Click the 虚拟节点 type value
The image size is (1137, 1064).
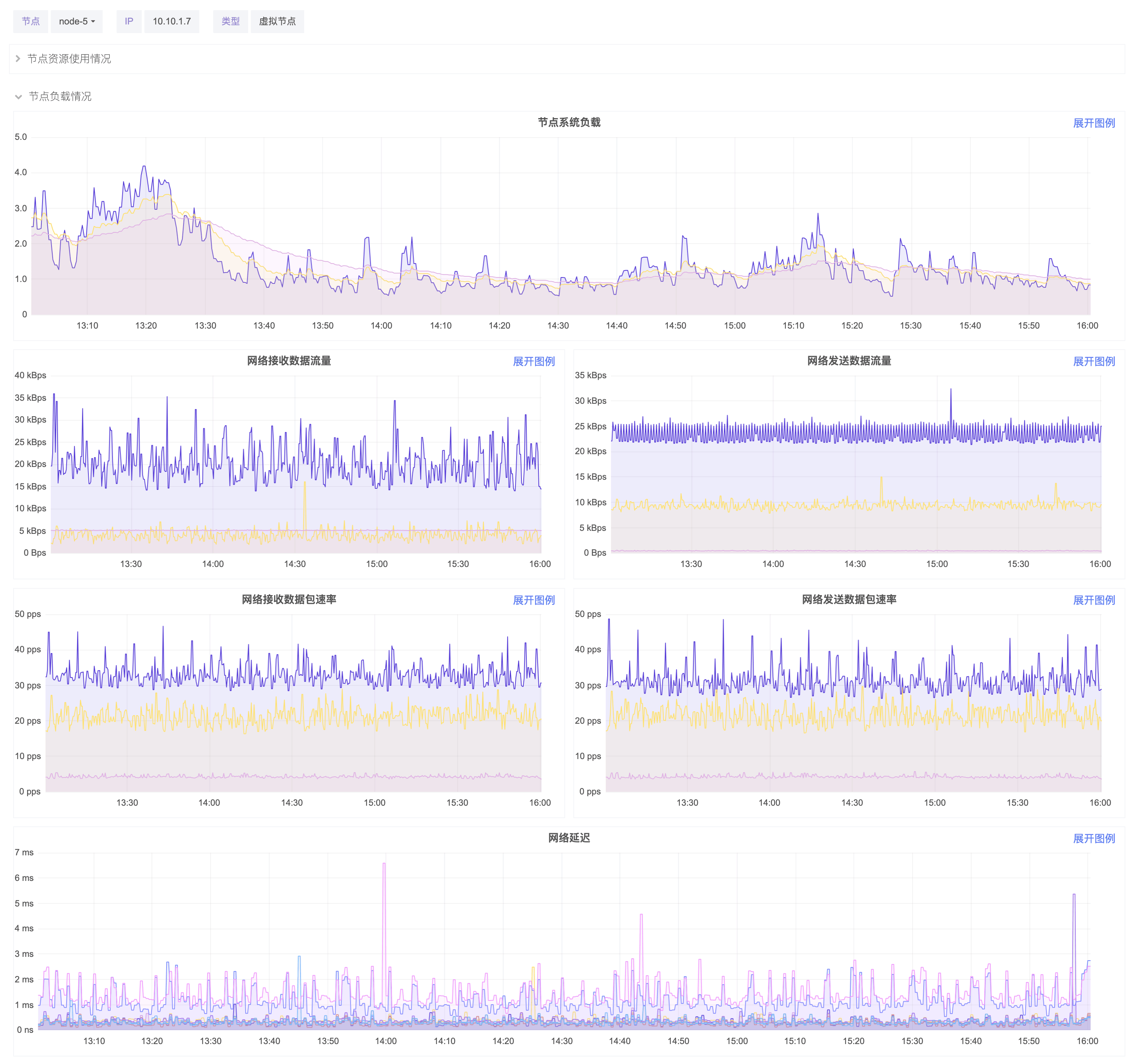click(x=277, y=21)
